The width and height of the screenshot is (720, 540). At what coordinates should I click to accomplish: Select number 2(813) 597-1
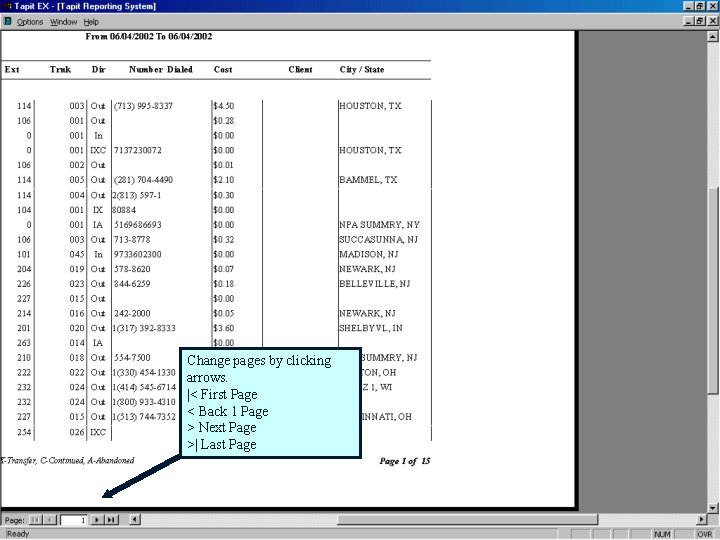click(x=137, y=195)
